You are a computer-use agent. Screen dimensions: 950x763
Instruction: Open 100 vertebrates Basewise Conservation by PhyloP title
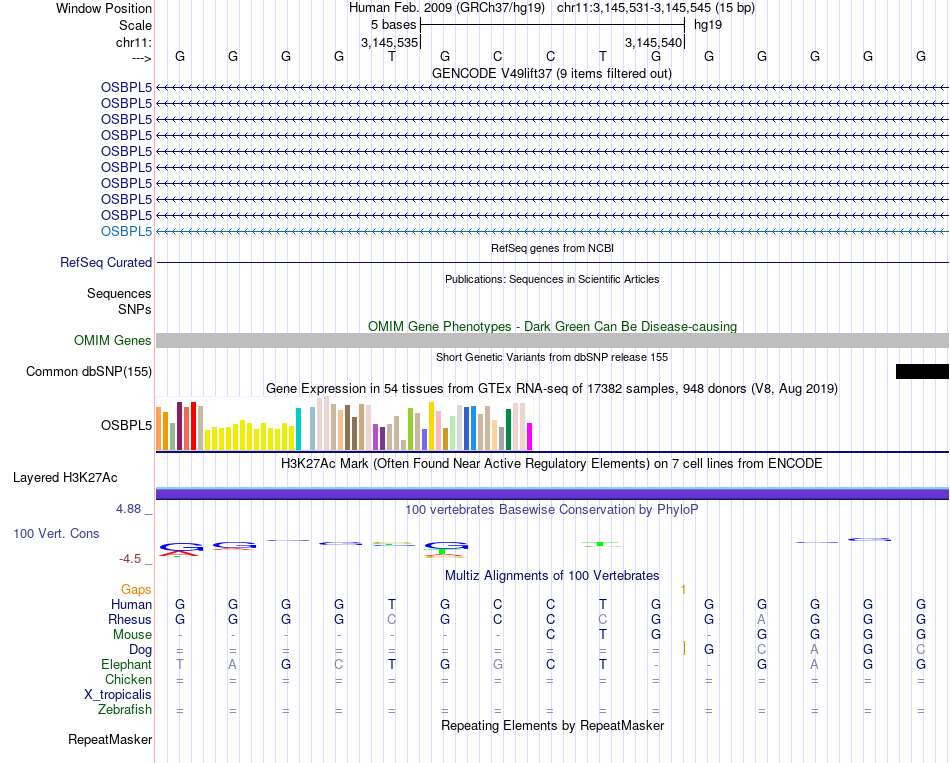tap(552, 510)
